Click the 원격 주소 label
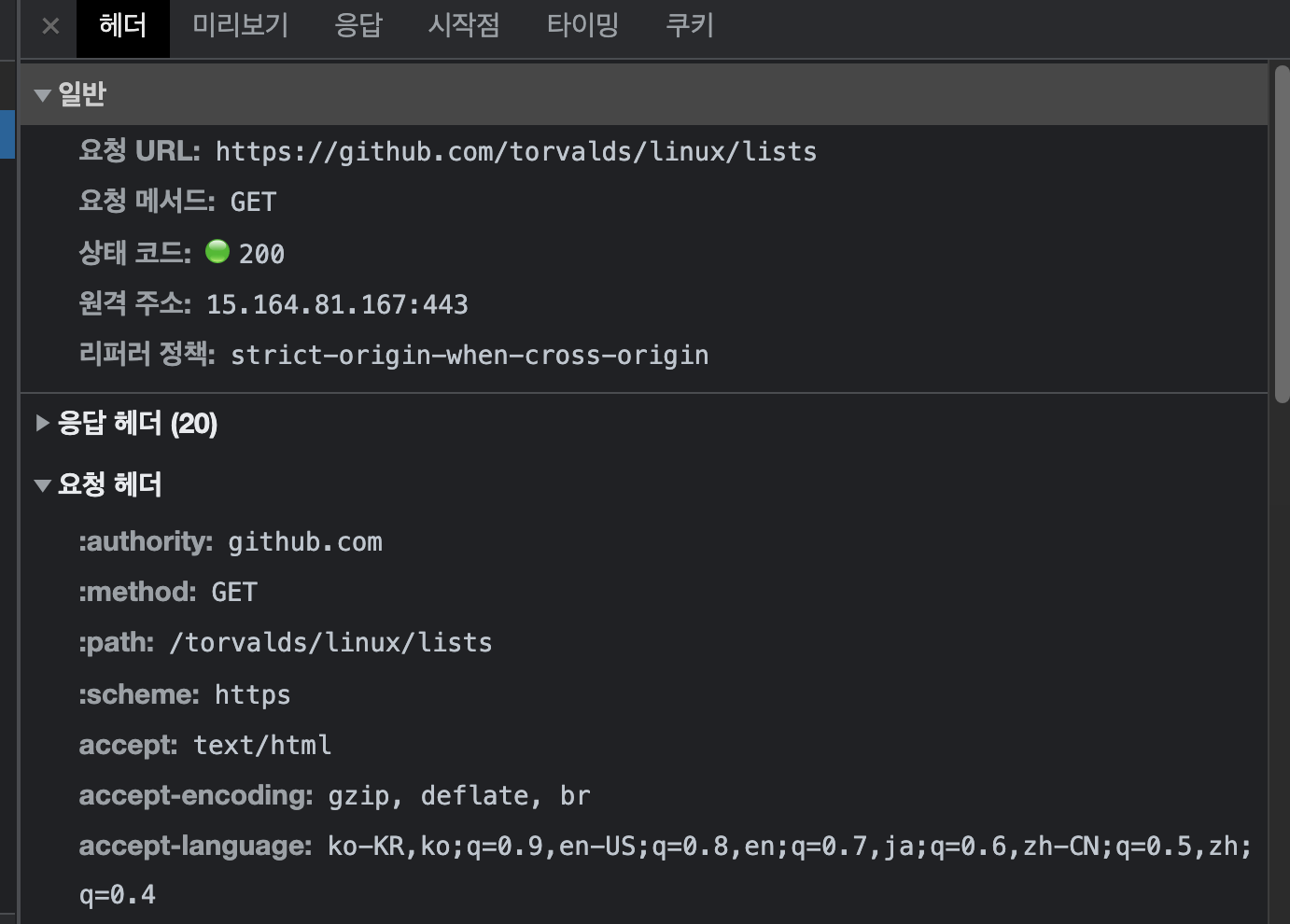The width and height of the screenshot is (1290, 924). [134, 303]
